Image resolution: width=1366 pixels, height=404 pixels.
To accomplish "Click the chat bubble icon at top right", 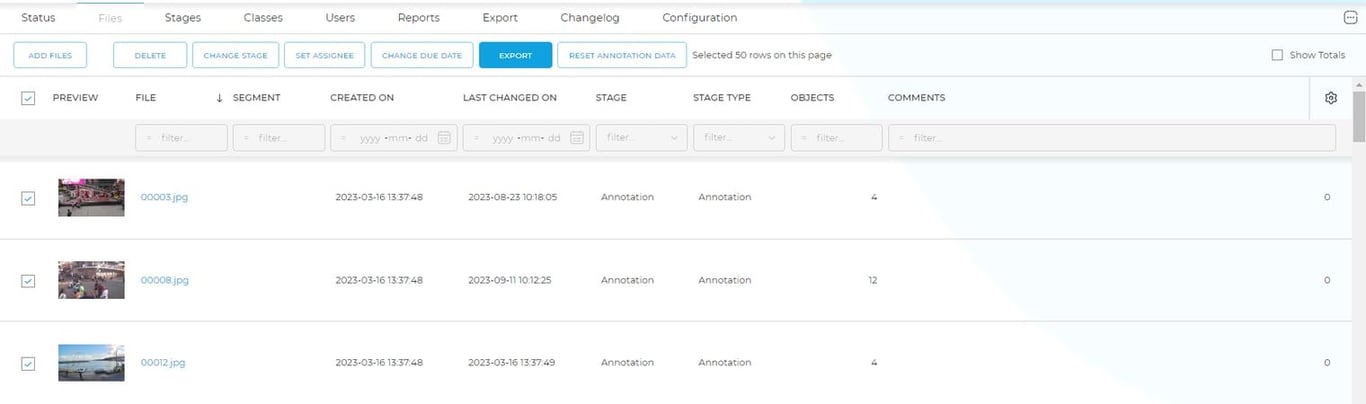I will pyautogui.click(x=1351, y=17).
